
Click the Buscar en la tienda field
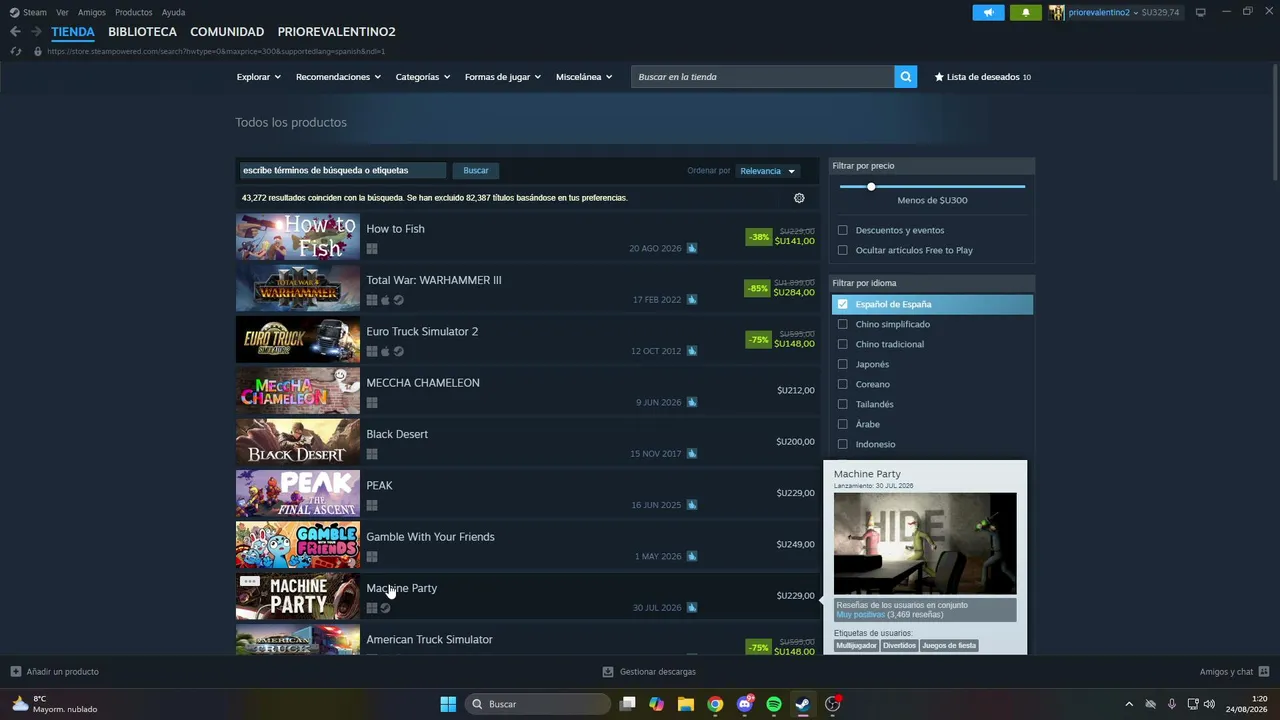click(762, 77)
